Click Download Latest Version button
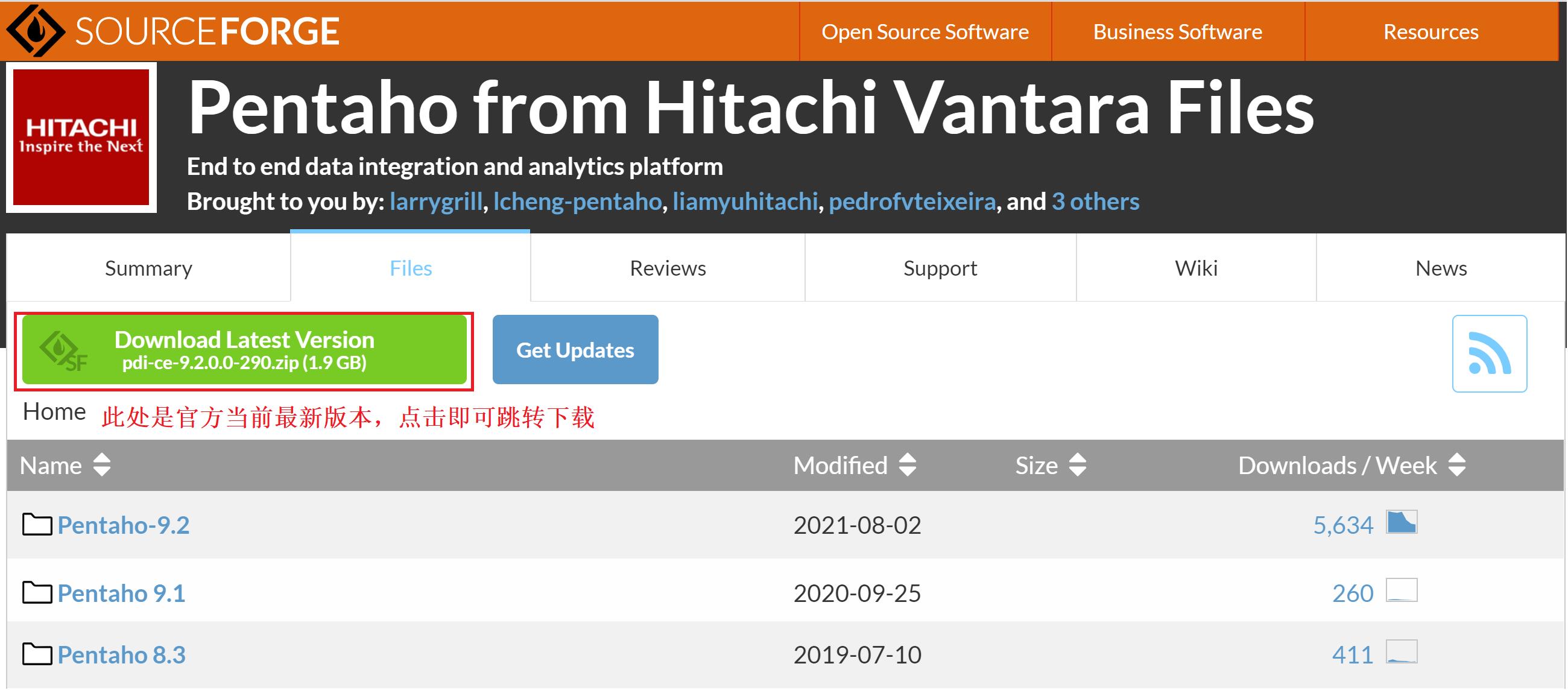 (x=244, y=350)
